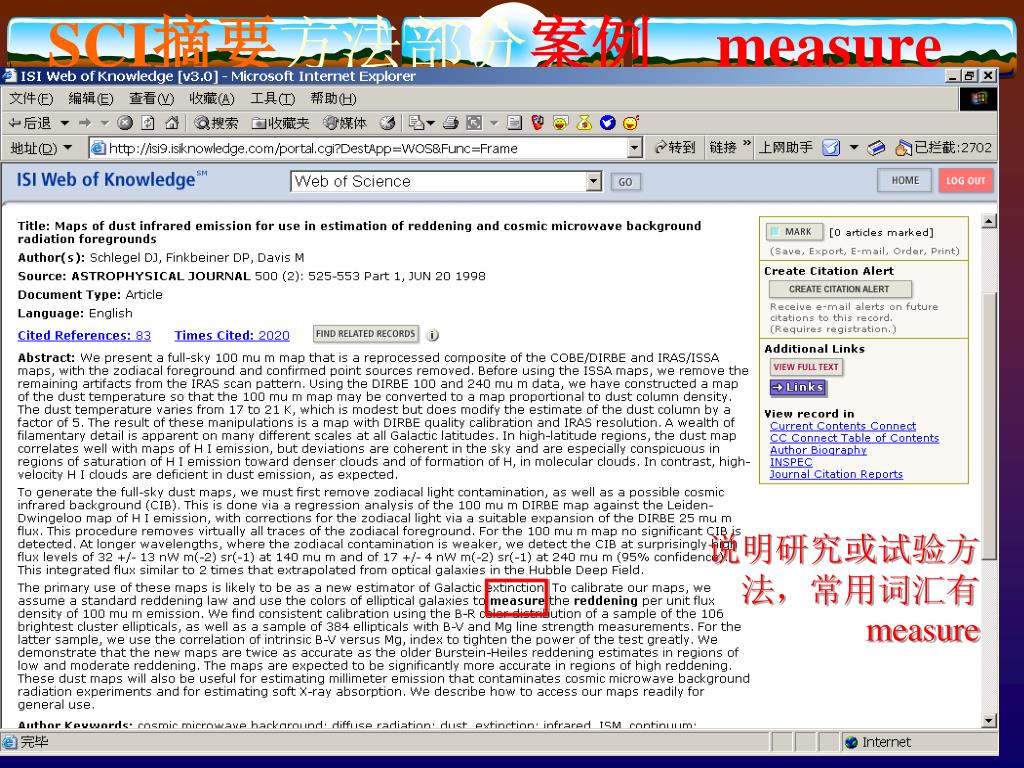The height and width of the screenshot is (768, 1024).
Task: Print the page with printer icon
Action: [451, 123]
